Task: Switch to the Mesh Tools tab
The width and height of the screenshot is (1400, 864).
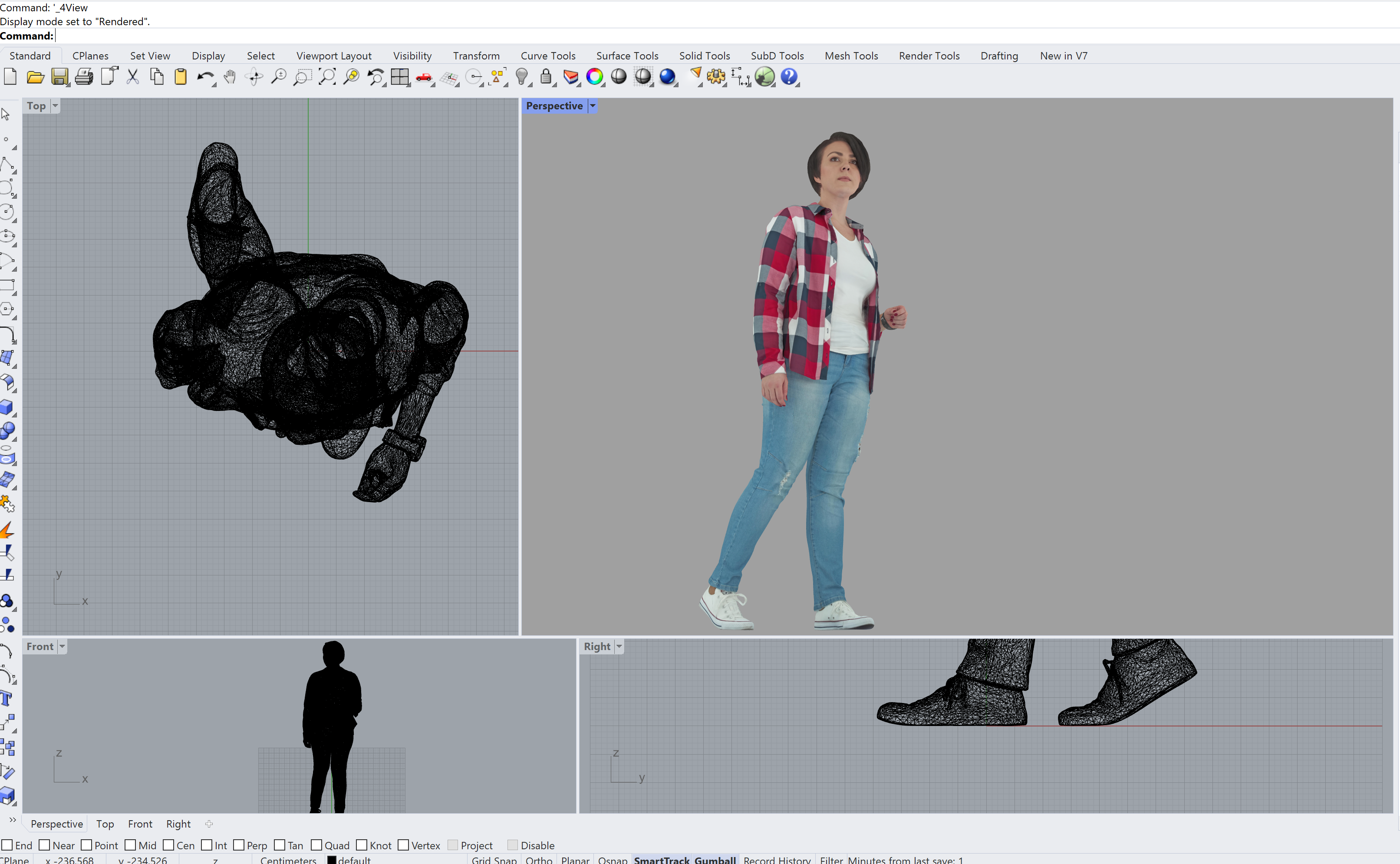Action: click(850, 56)
